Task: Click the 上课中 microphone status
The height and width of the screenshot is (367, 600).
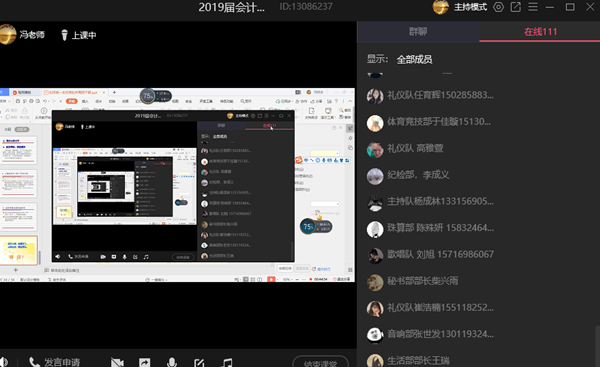Action: coord(79,35)
